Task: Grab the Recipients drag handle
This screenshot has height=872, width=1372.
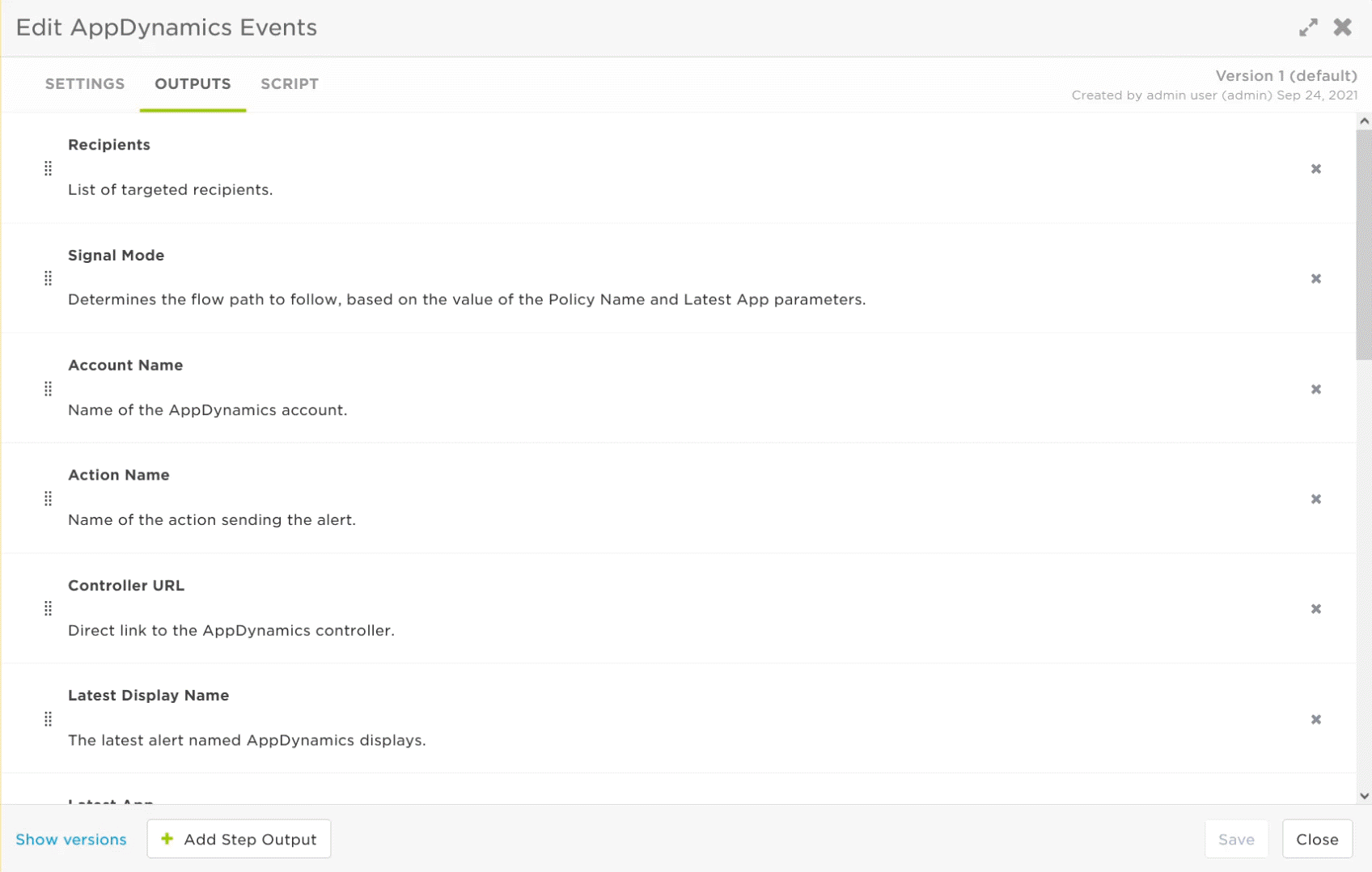Action: point(48,168)
